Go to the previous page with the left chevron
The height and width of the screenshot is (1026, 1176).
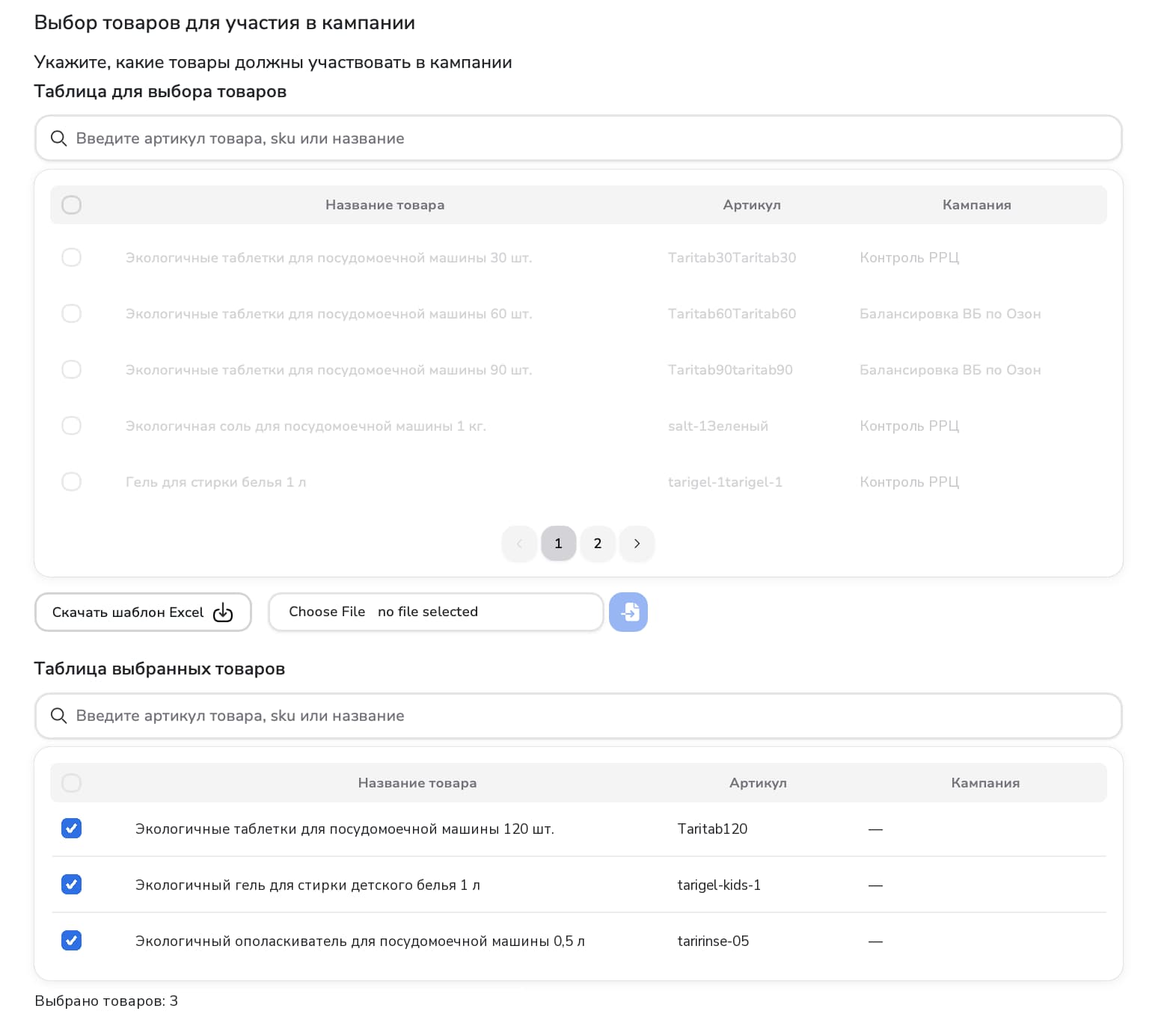[x=519, y=544]
